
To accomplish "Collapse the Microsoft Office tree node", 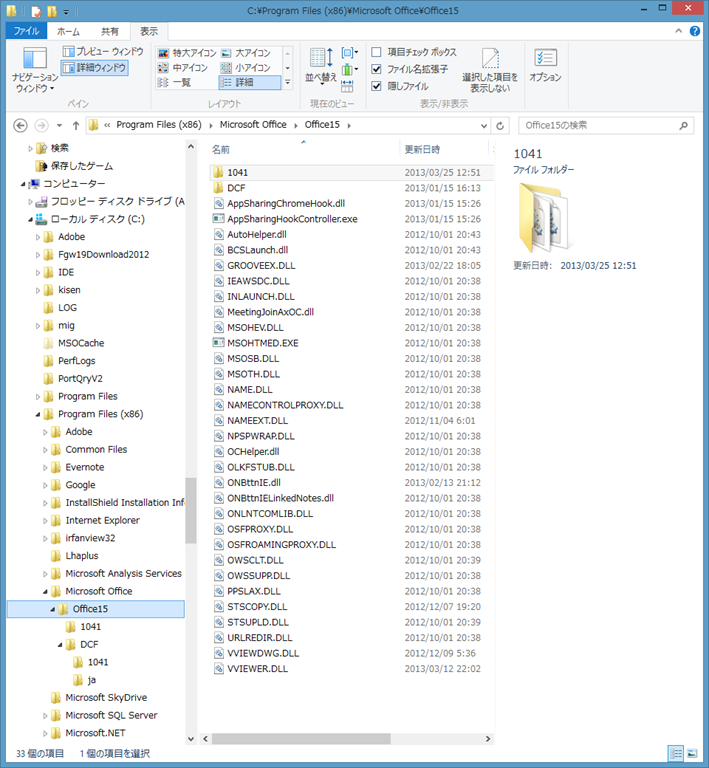I will [45, 592].
